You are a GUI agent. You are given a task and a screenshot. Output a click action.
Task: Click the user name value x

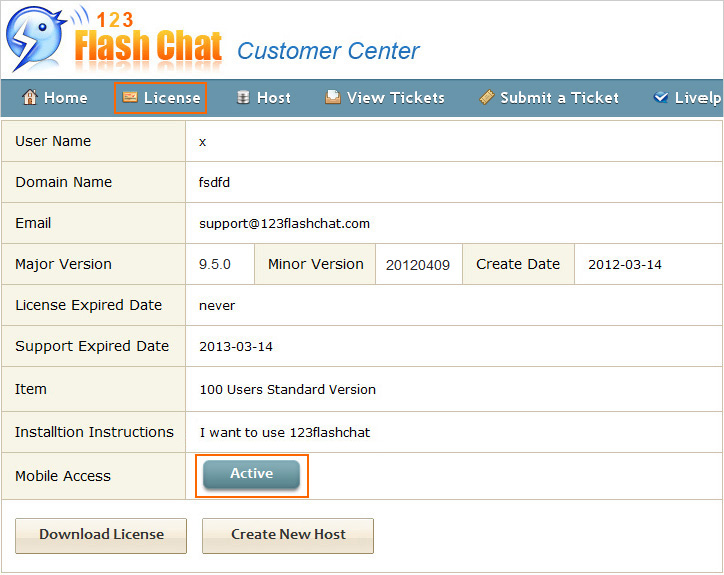(x=202, y=142)
